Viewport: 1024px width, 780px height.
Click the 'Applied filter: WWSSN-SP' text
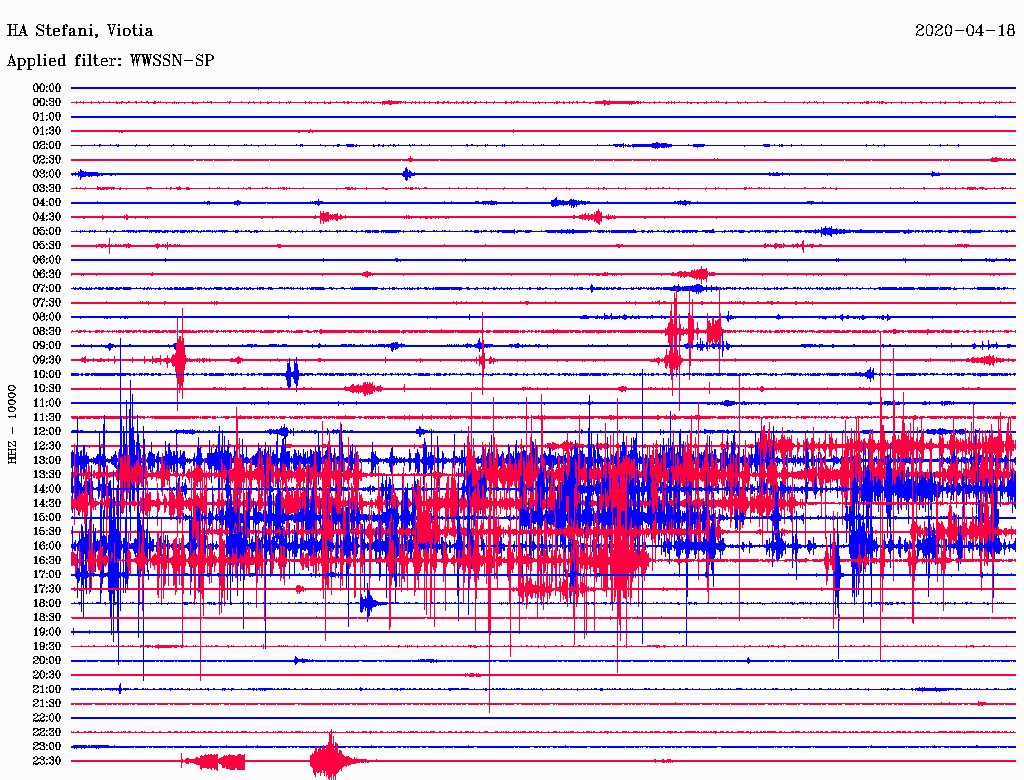pos(110,61)
